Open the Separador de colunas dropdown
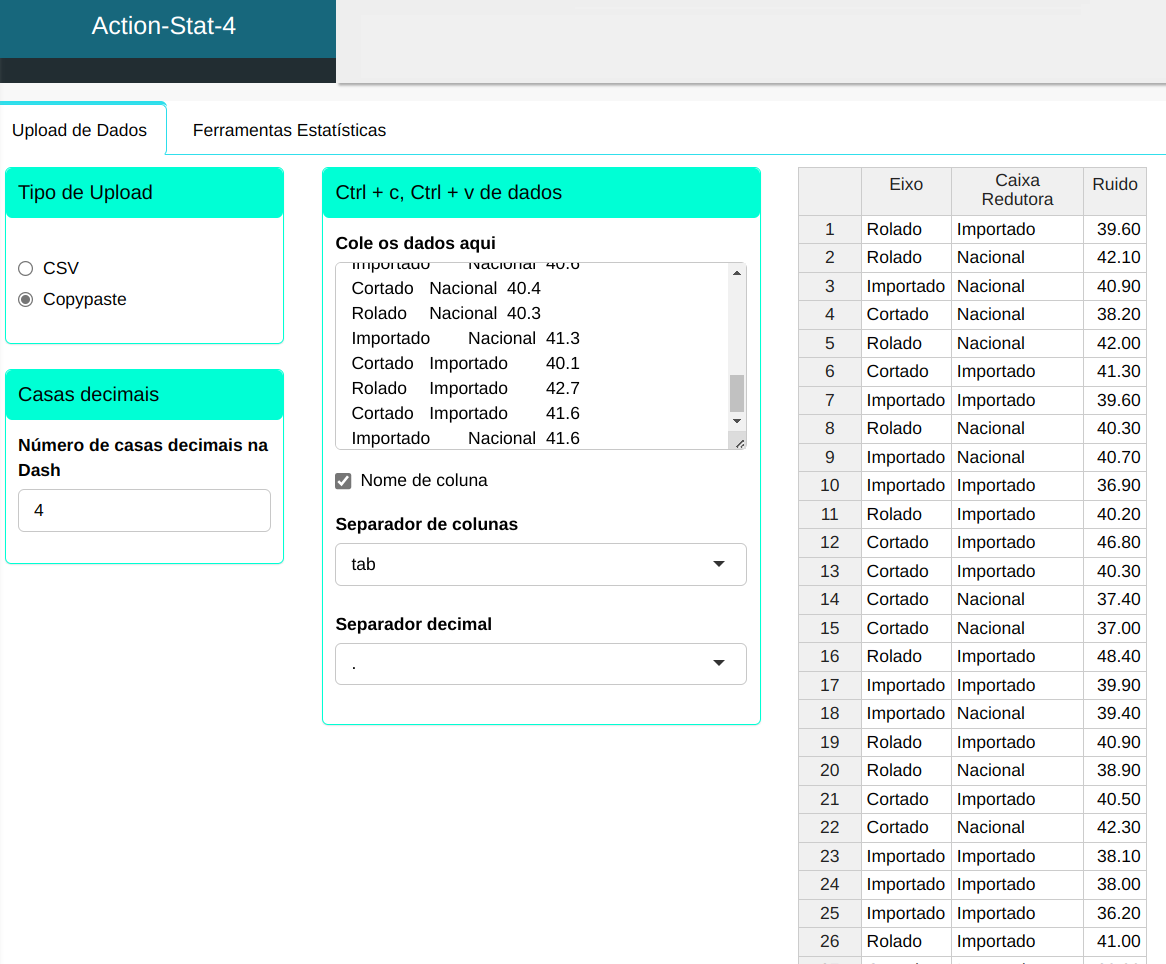Screen dimensions: 1166x964 pos(540,564)
